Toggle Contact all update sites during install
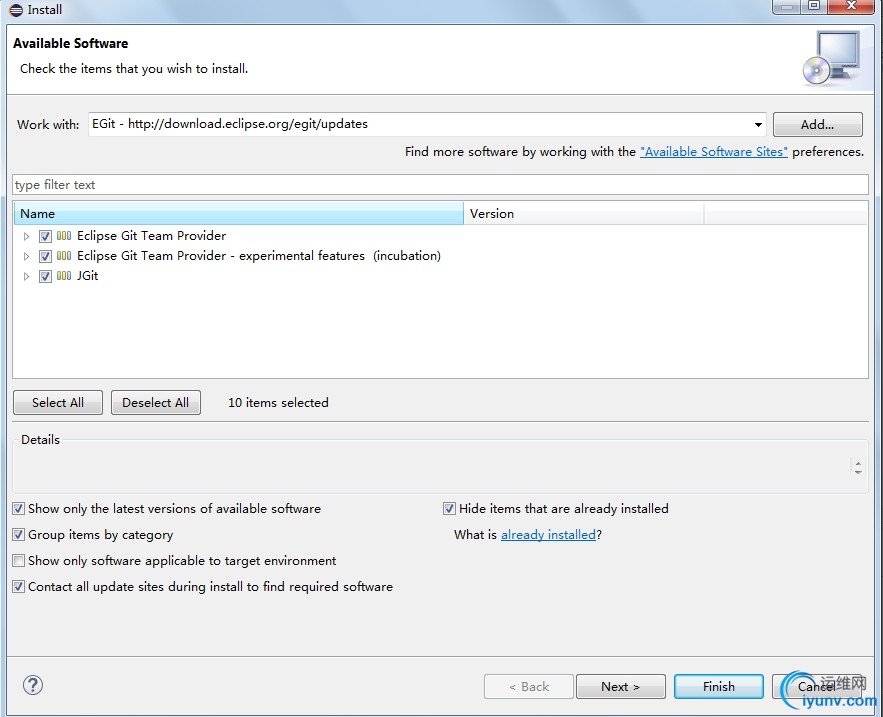The width and height of the screenshot is (883, 717). 19,586
